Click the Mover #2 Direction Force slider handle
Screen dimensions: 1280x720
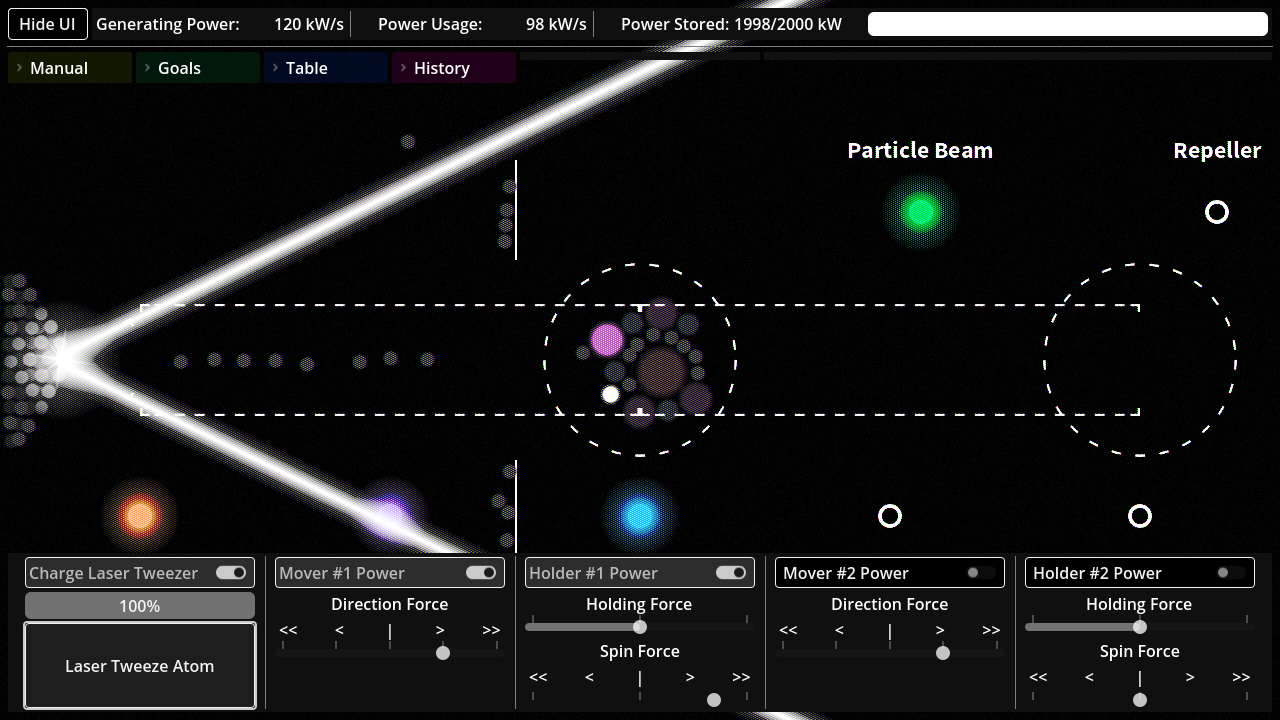point(943,653)
